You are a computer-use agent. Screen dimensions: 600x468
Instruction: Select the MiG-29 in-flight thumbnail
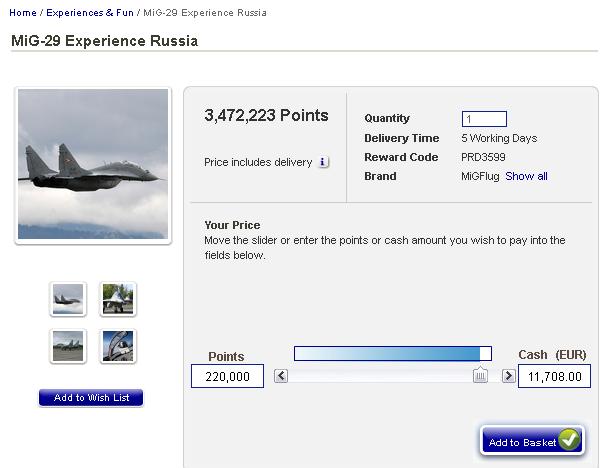tap(69, 298)
